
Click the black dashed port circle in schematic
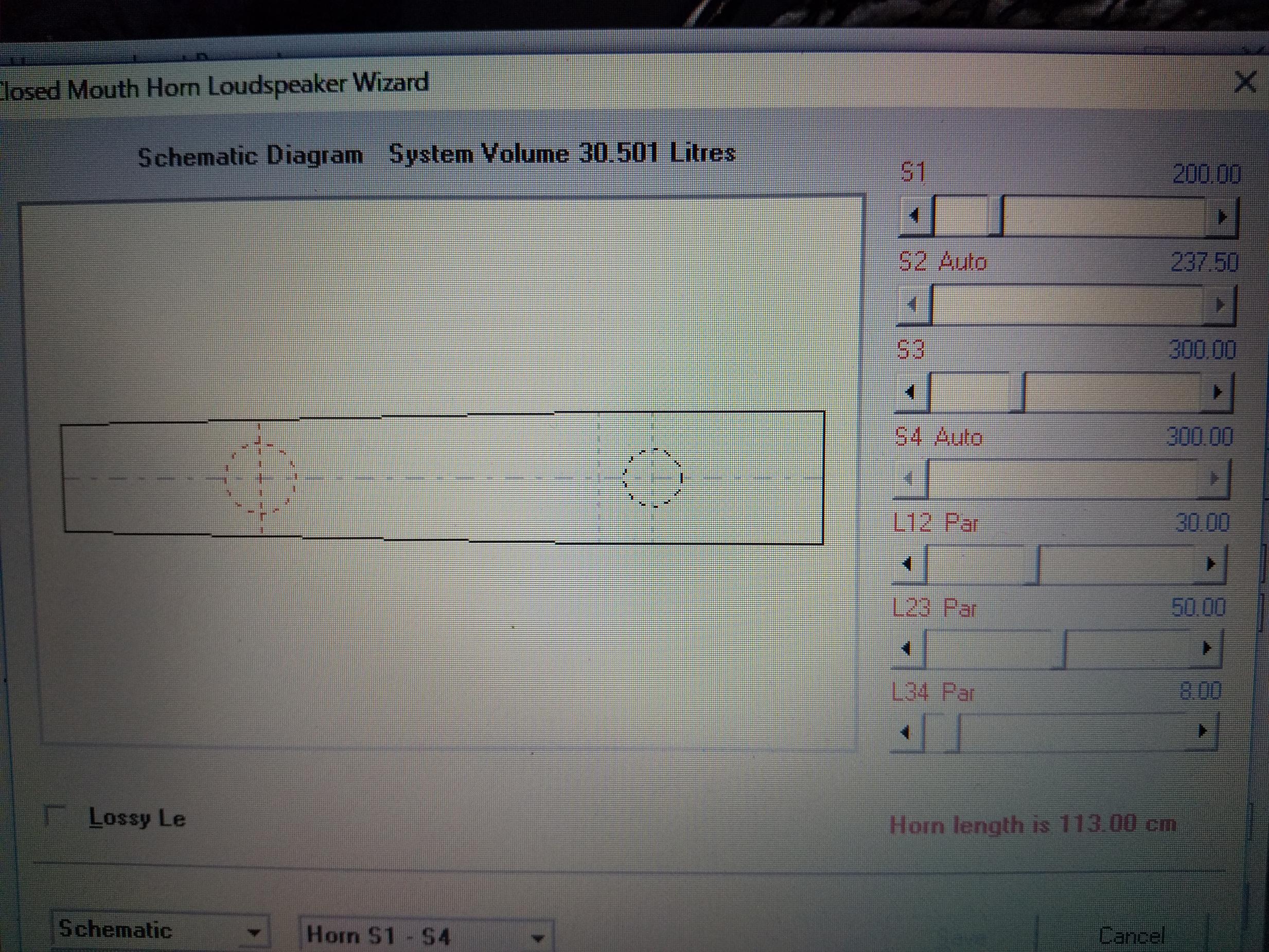653,478
